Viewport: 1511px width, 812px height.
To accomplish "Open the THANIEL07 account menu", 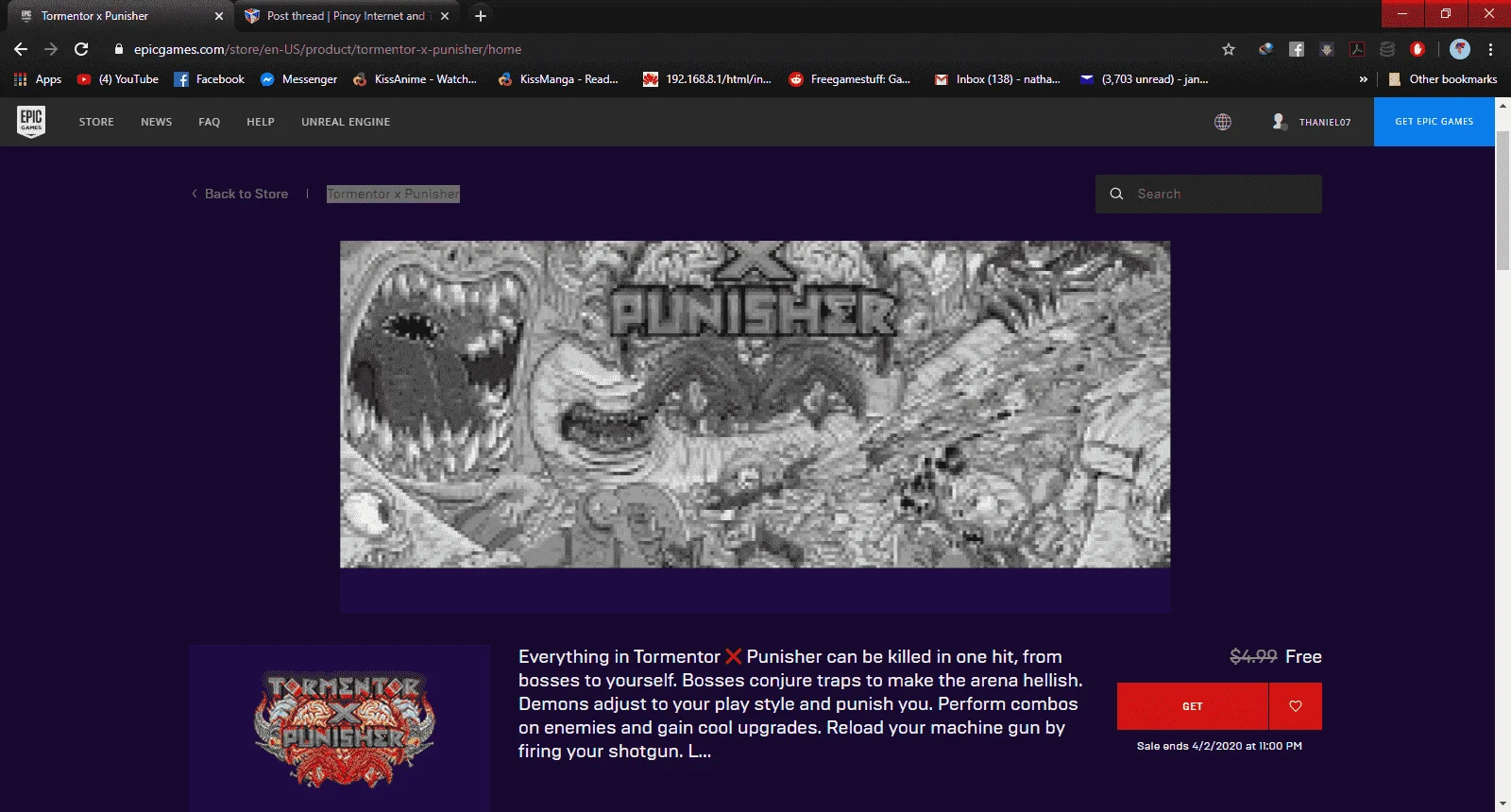I will pos(1325,122).
